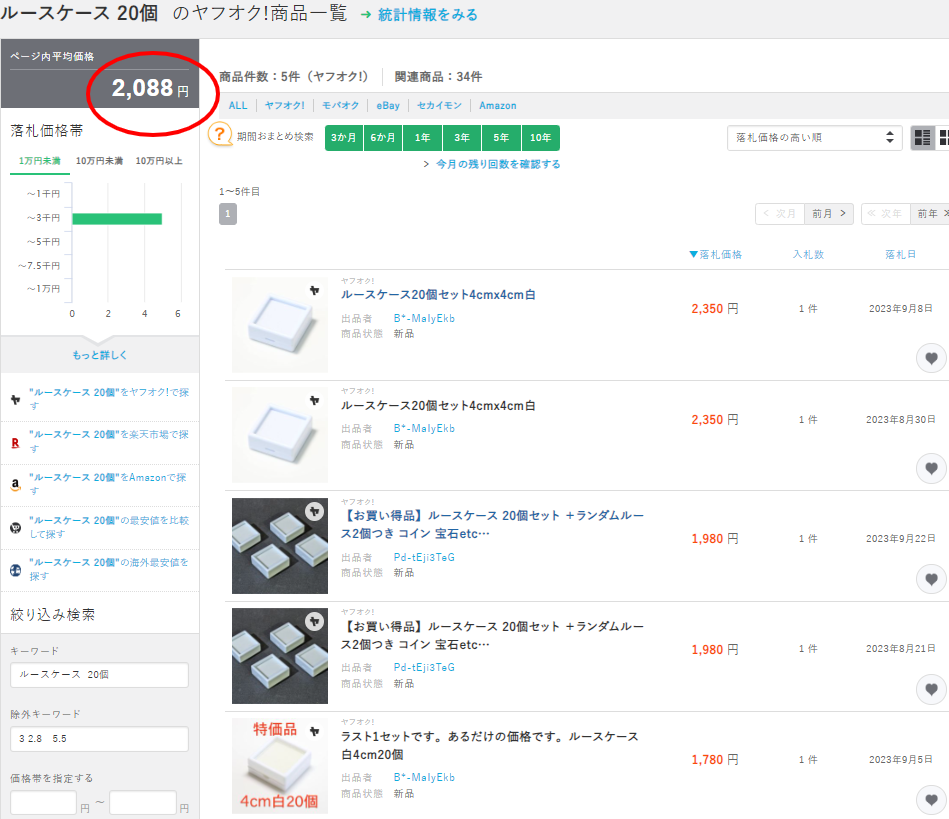Viewport: 949px width, 819px height.
Task: Switch to the 10万円未満 price tab
Action: [99, 161]
